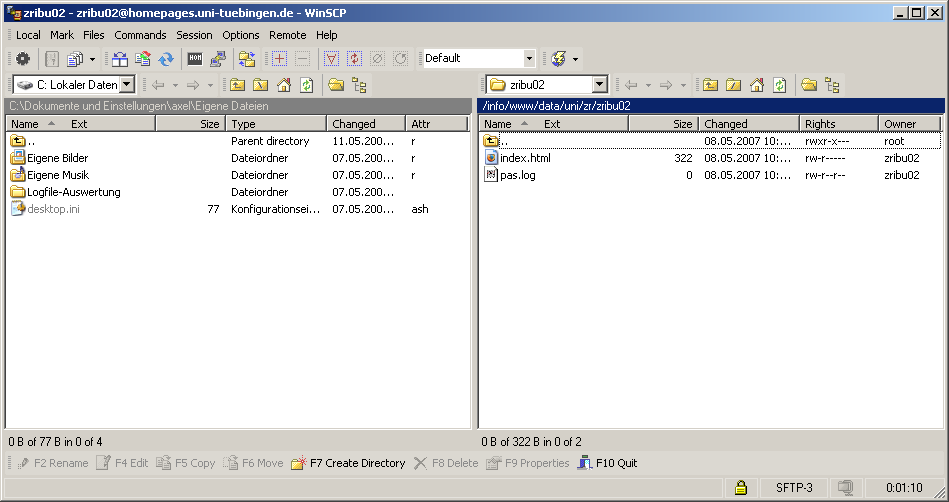949x502 pixels.
Task: Go to local home directory icon
Action: [x=284, y=85]
